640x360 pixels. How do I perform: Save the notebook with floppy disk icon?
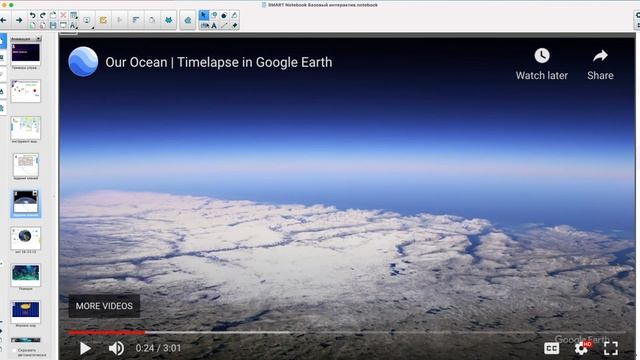click(53, 25)
